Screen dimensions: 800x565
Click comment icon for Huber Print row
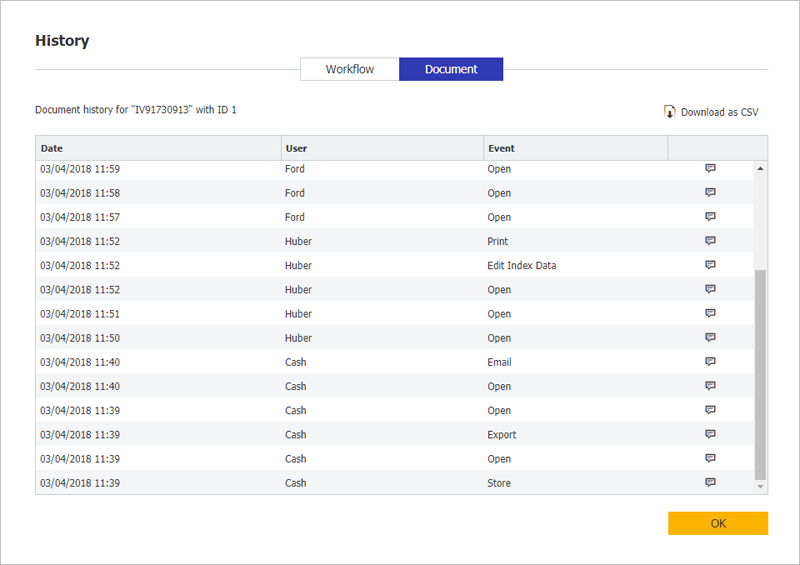(x=710, y=241)
